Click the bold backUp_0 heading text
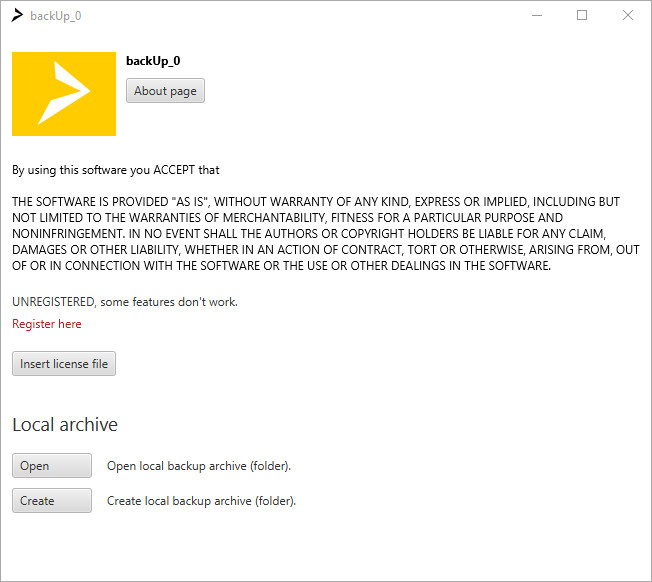The image size is (652, 582). tap(153, 61)
